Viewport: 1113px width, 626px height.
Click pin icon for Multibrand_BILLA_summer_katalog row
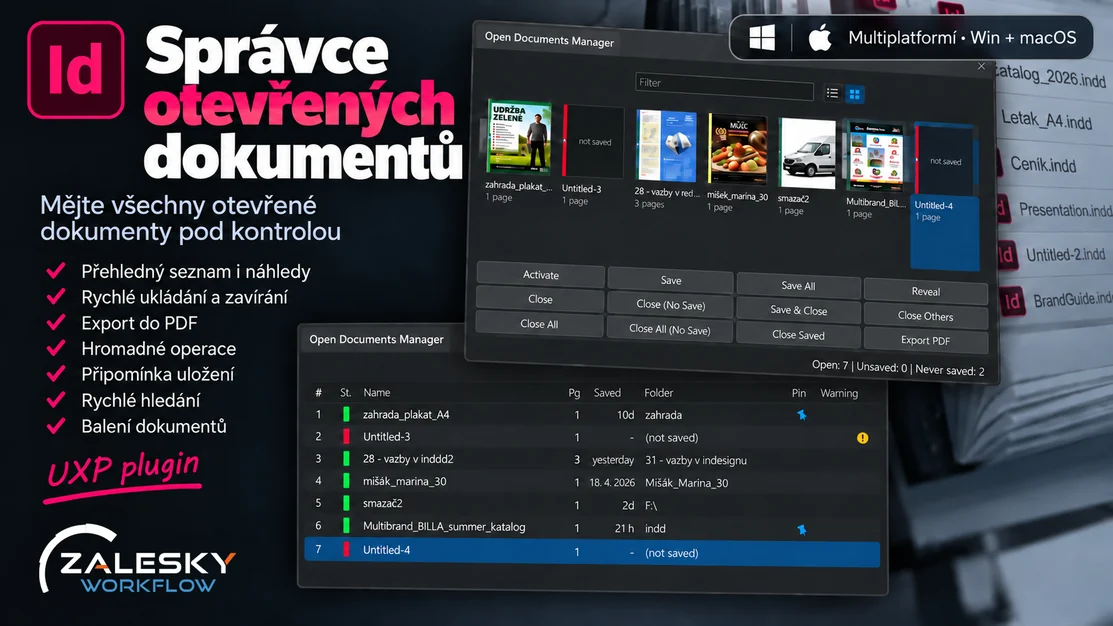pos(801,529)
